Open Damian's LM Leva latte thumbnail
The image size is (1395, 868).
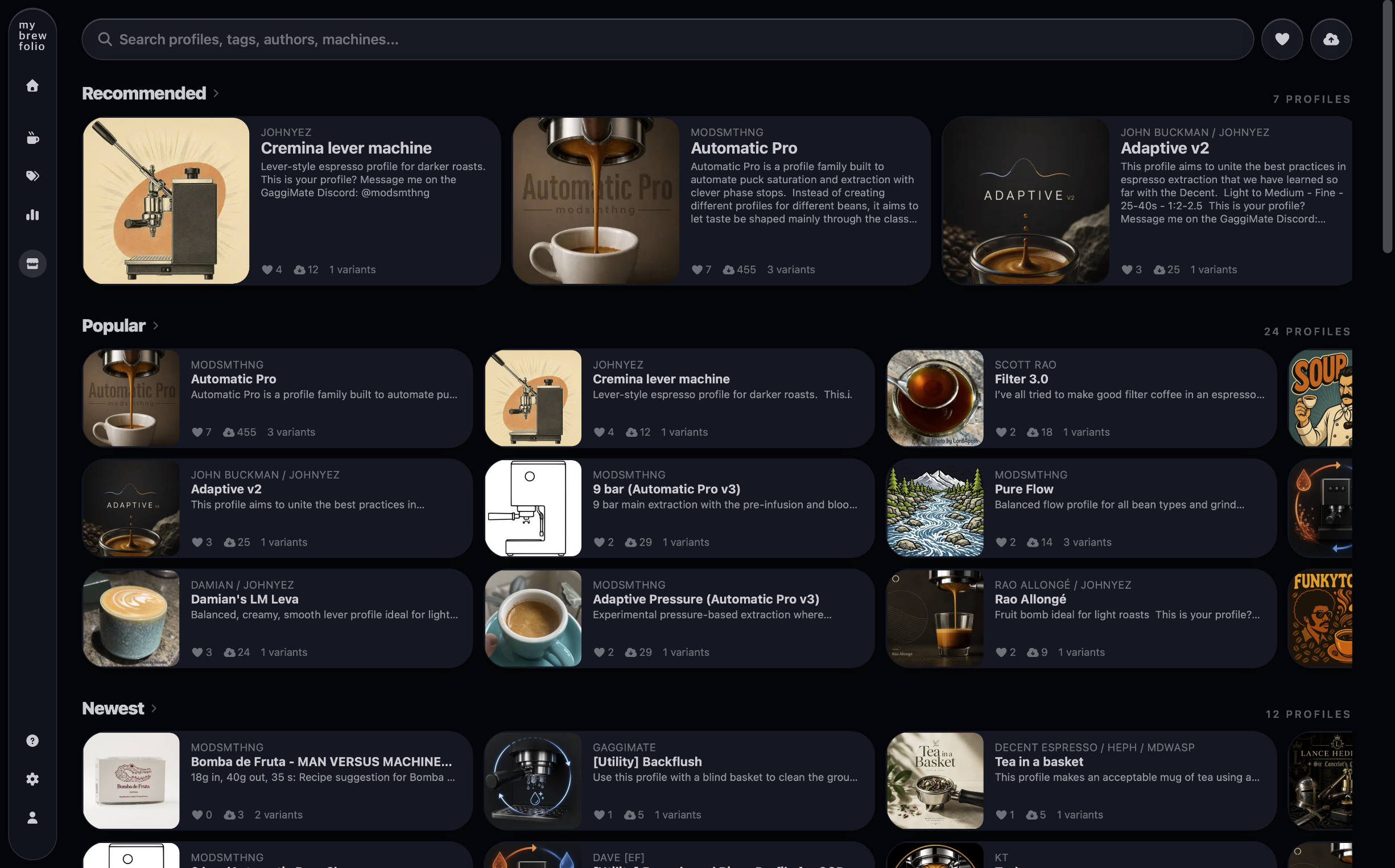131,618
